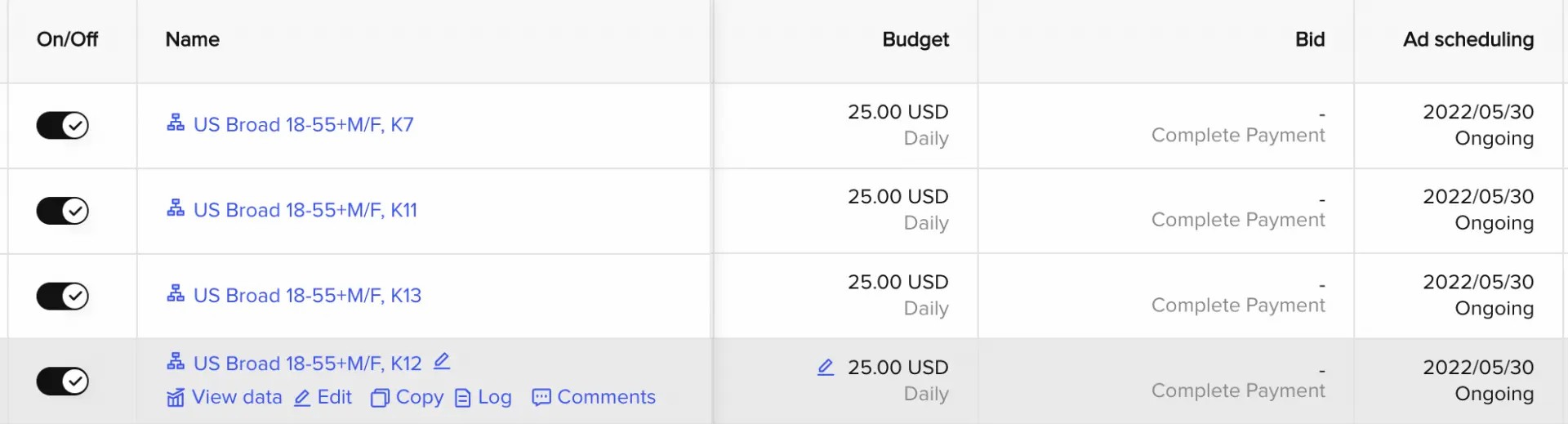Click ad group icon beside K7 name
The width and height of the screenshot is (1568, 424).
(175, 123)
